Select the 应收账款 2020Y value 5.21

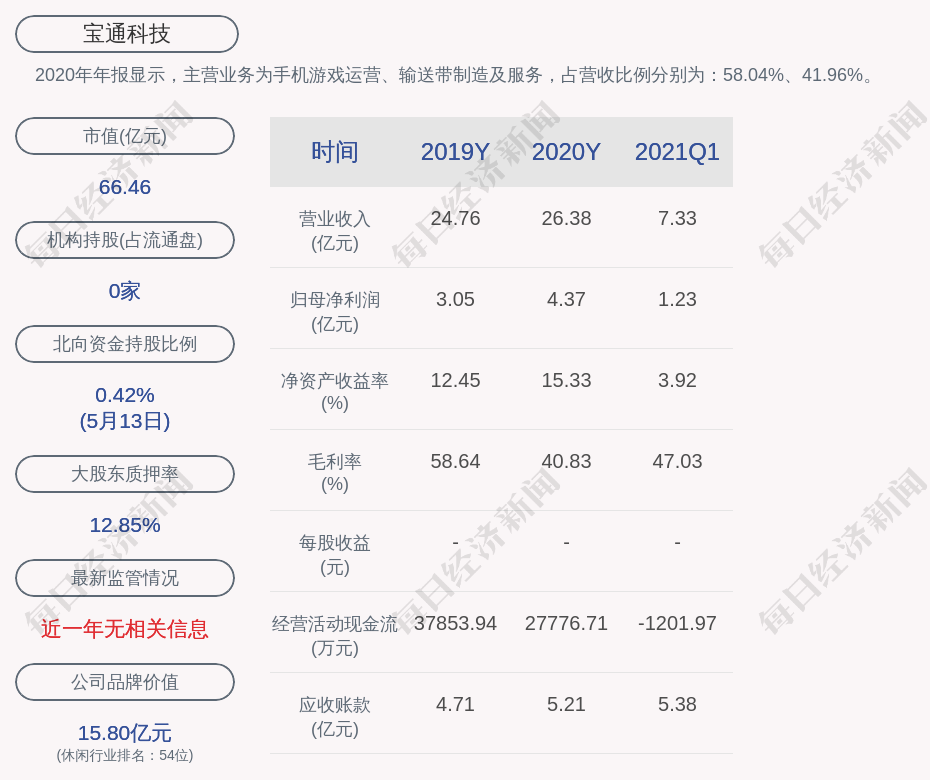566,704
